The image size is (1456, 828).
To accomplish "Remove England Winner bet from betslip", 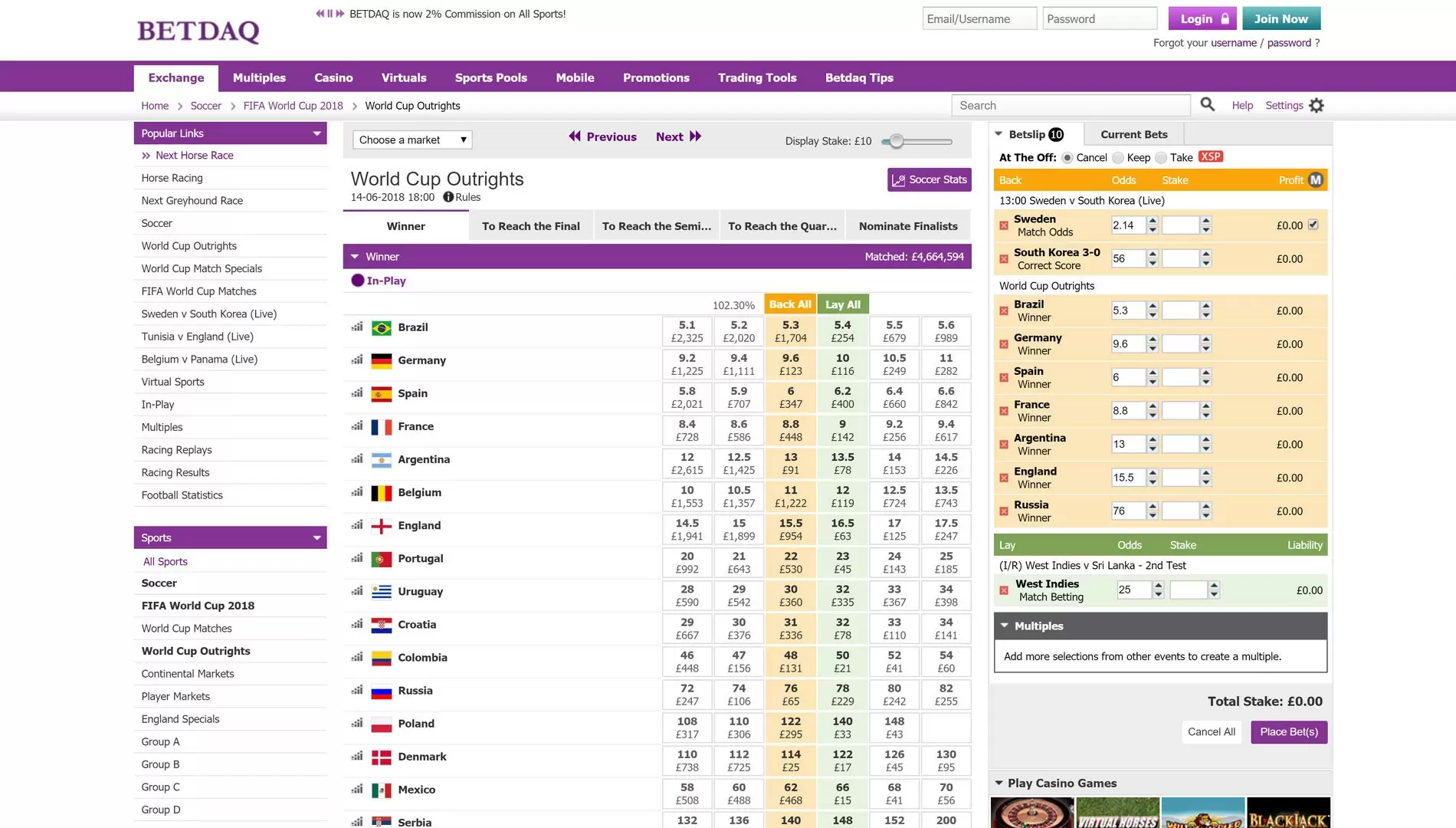I will click(x=1004, y=478).
